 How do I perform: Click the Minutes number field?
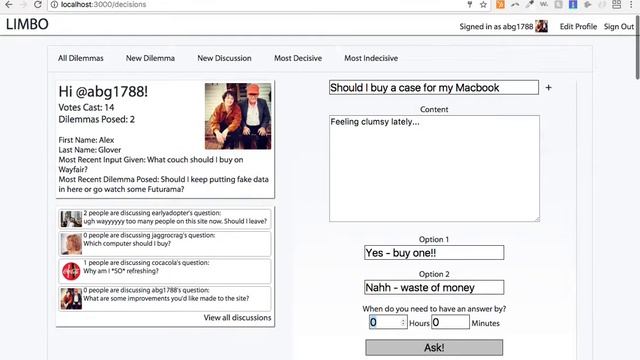(x=450, y=322)
